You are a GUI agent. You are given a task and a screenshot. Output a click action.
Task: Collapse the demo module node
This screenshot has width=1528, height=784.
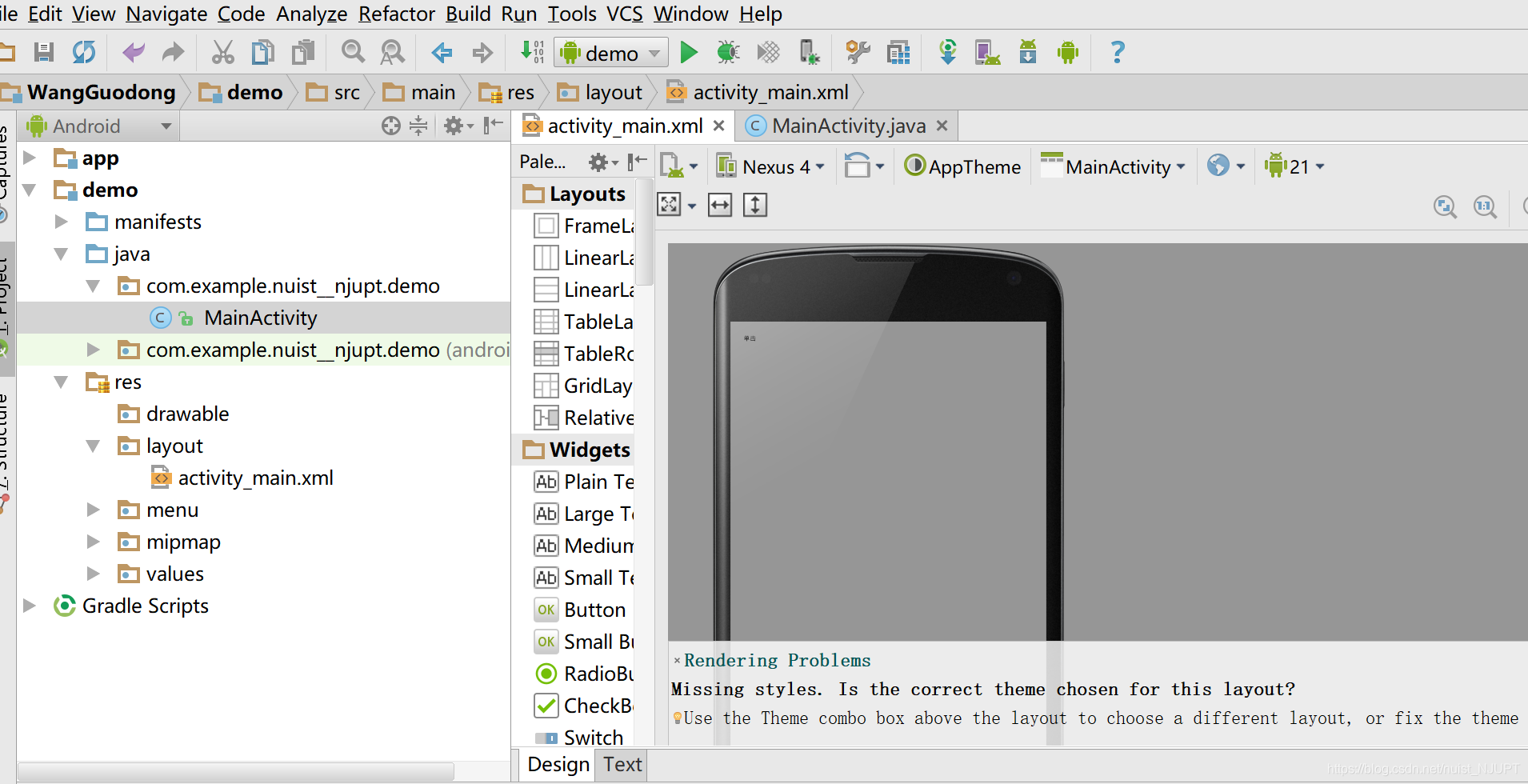click(x=30, y=190)
